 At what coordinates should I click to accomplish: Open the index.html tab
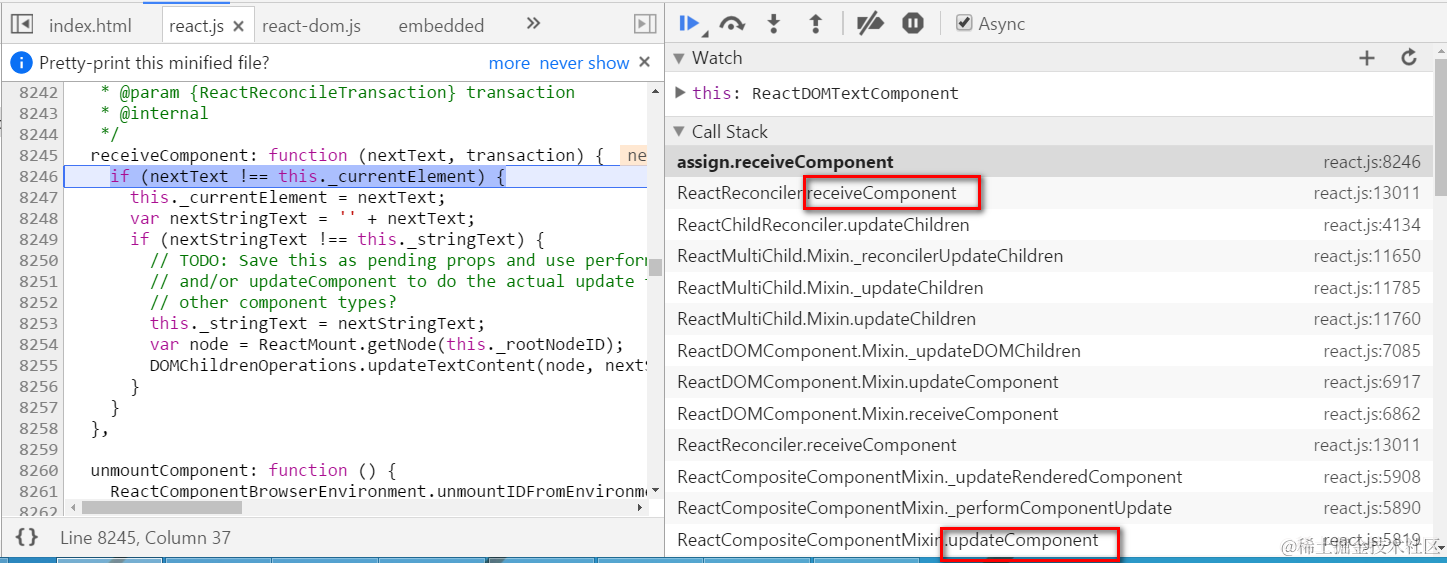(90, 26)
